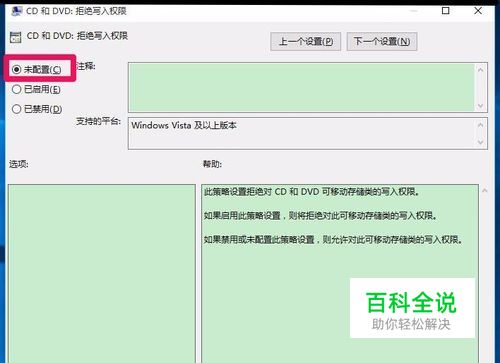This screenshot has height=363, width=500.
Task: Click the 注释 box scroll up arrow
Action: coord(480,70)
